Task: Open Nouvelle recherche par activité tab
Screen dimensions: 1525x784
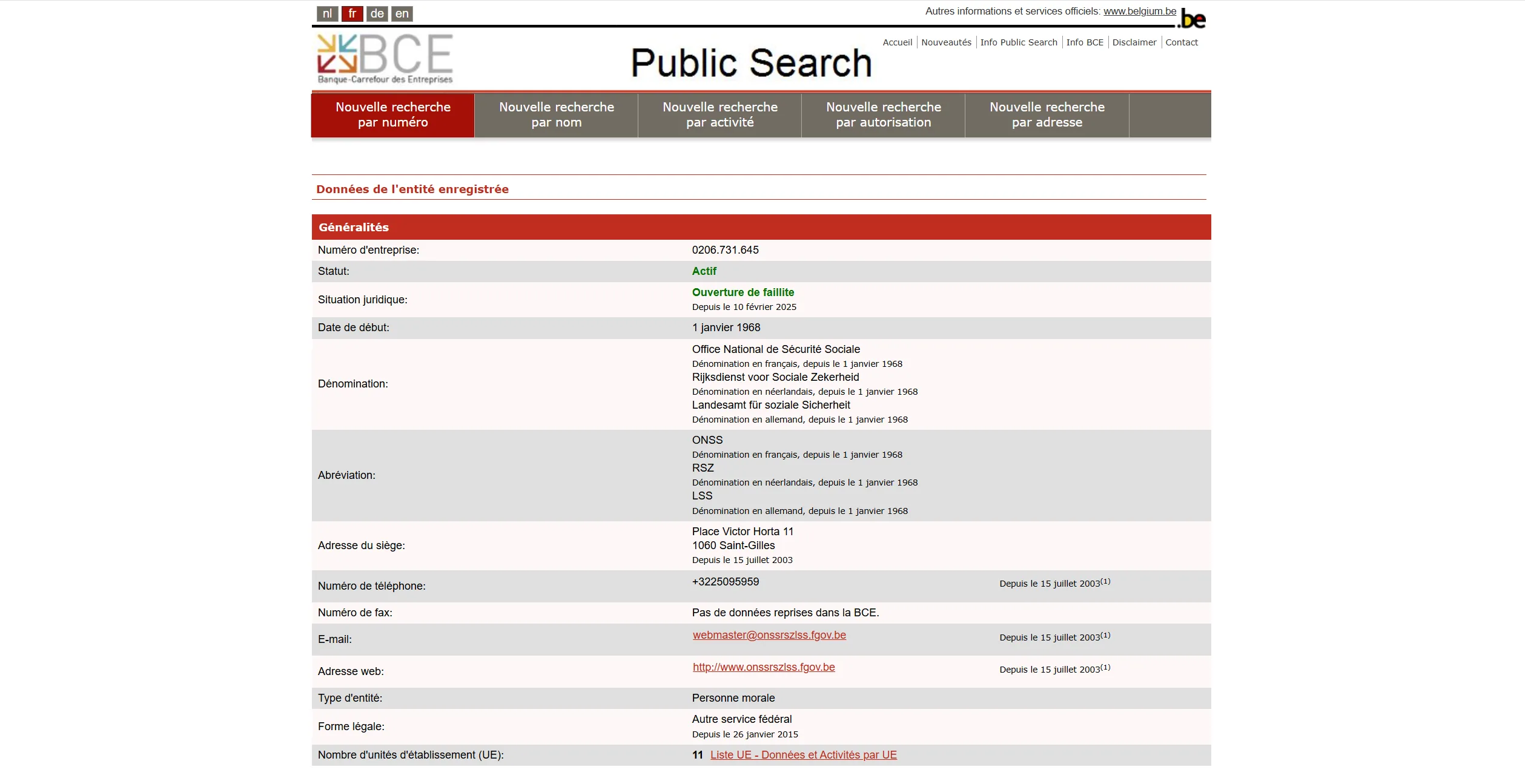Action: (x=719, y=114)
